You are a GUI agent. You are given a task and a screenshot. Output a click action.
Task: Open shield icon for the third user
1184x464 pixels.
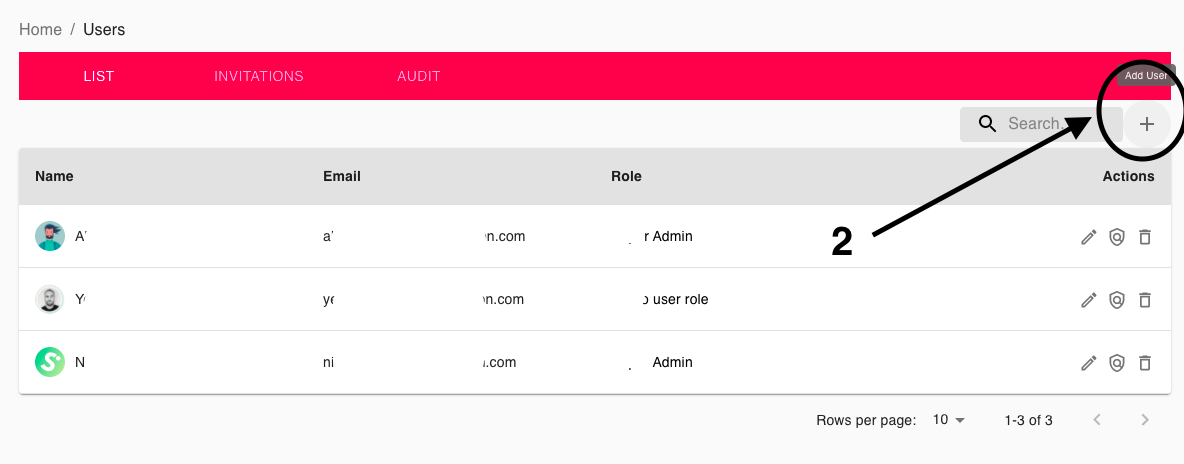click(x=1117, y=363)
